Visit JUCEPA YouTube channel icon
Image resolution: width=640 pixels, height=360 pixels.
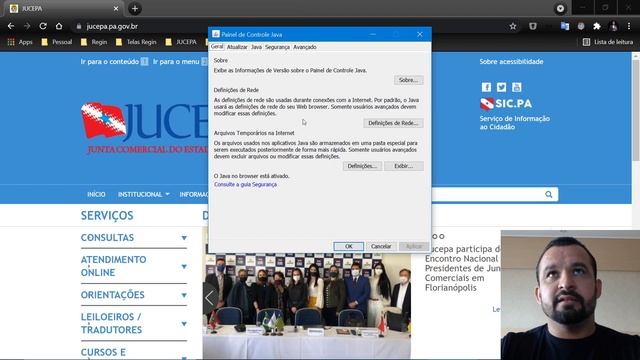click(x=516, y=87)
